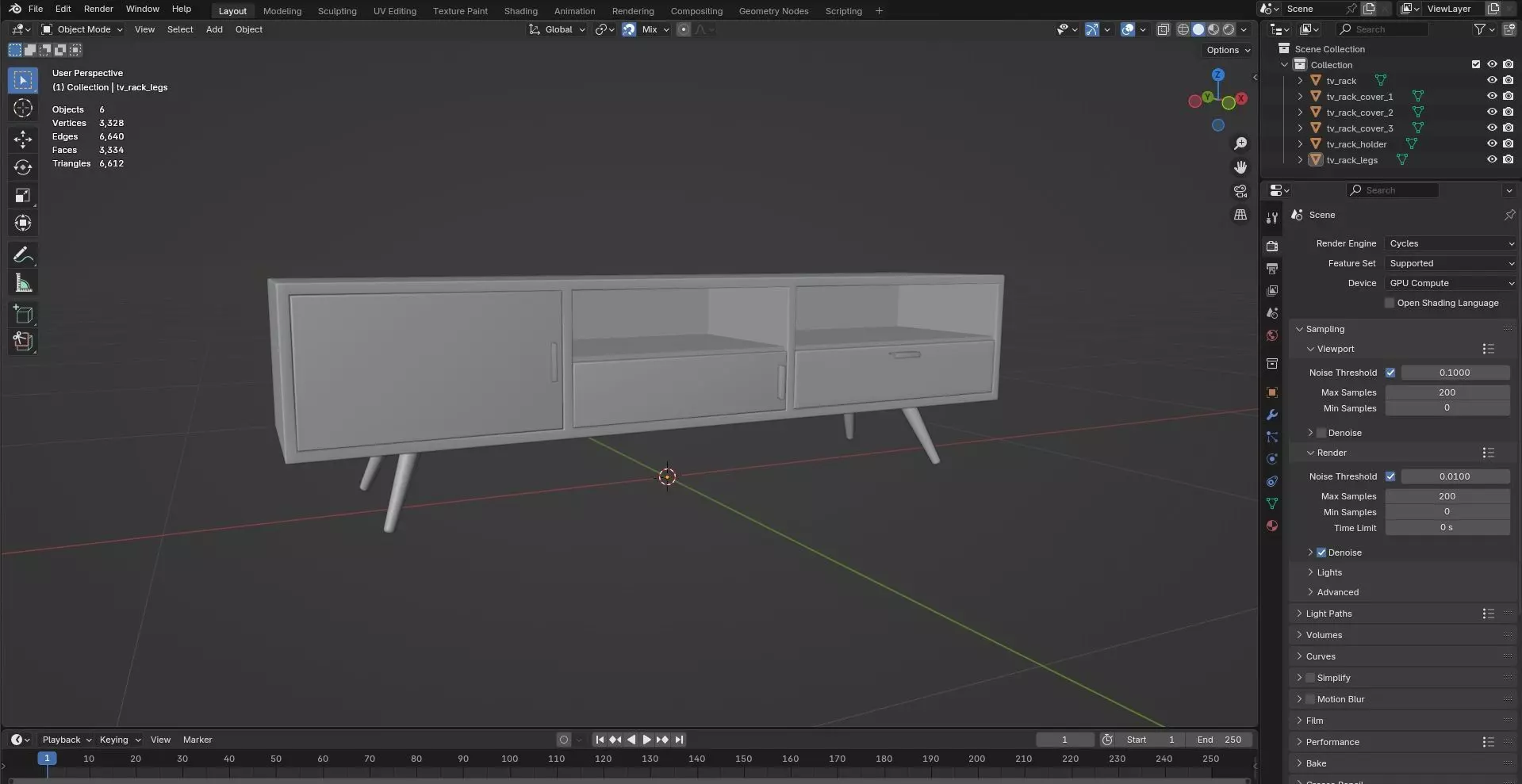Expand tv_rack_cover_2 in outliner

1300,112
